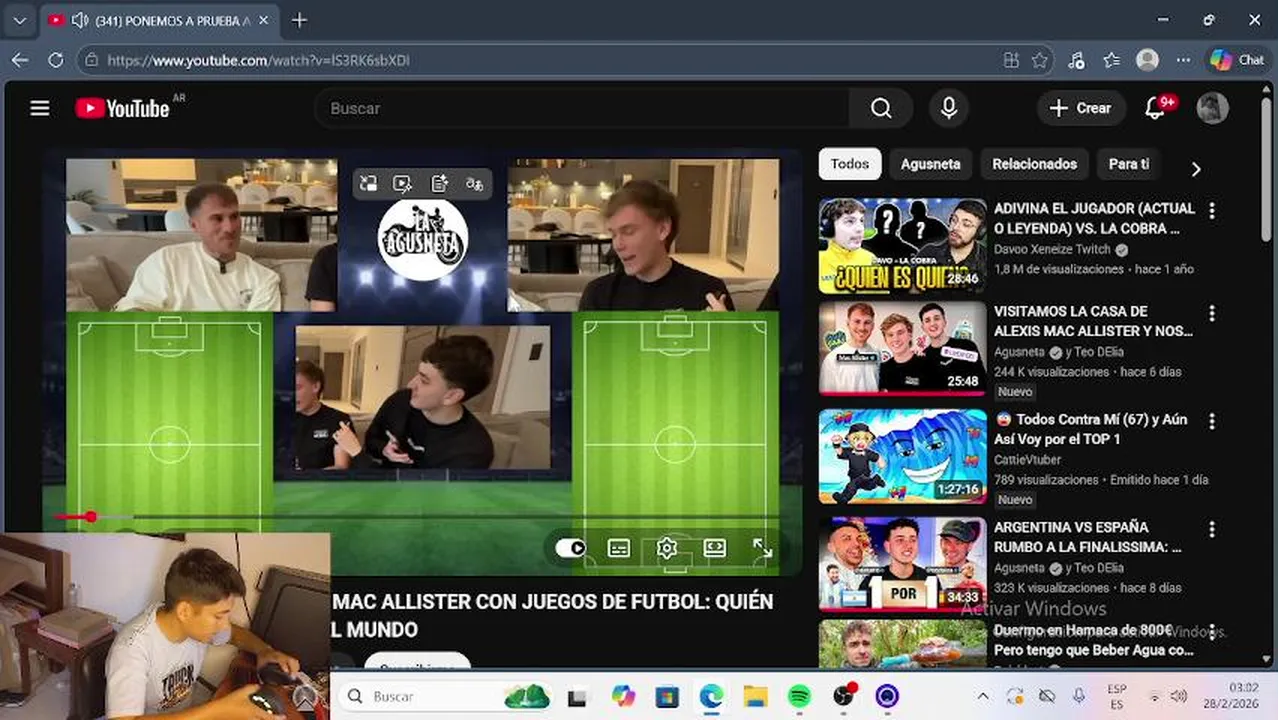Open options for ARGENTINA VS ESPAÑA video
Screen dimensions: 1278x720
1212,529
